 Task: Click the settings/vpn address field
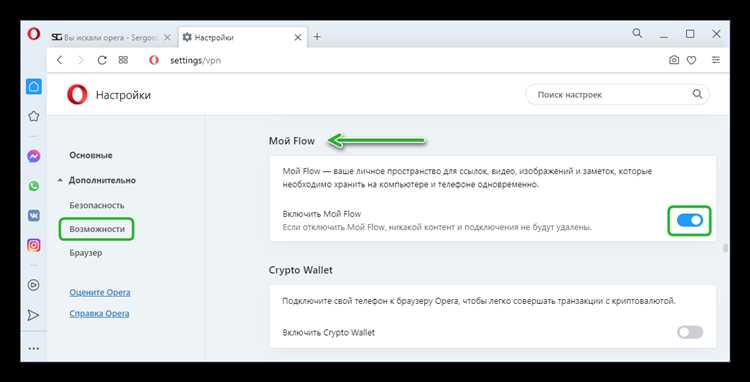point(196,60)
